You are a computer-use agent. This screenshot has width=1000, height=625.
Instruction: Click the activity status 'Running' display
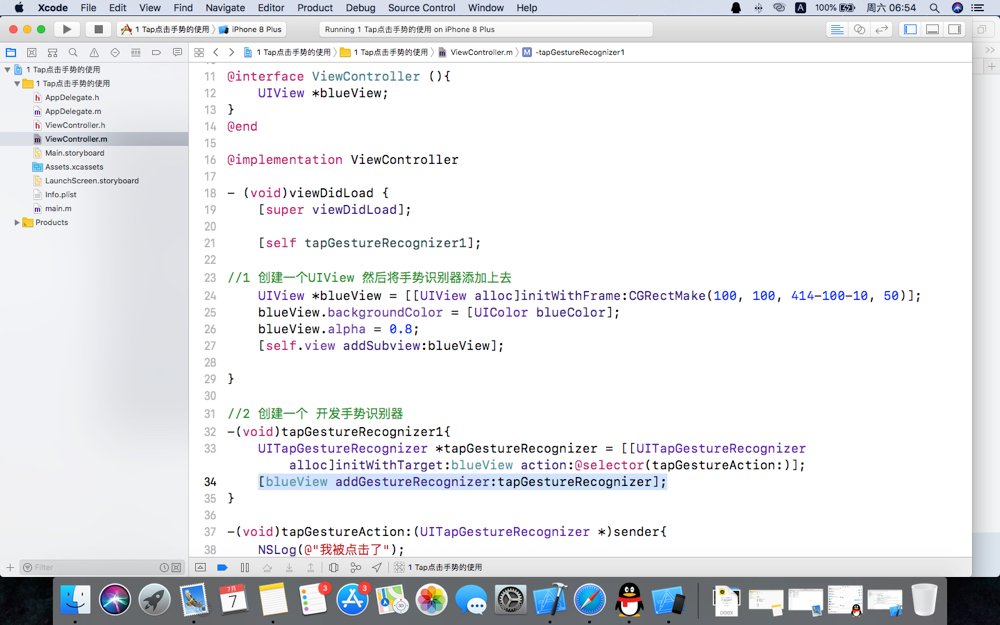(x=486, y=29)
